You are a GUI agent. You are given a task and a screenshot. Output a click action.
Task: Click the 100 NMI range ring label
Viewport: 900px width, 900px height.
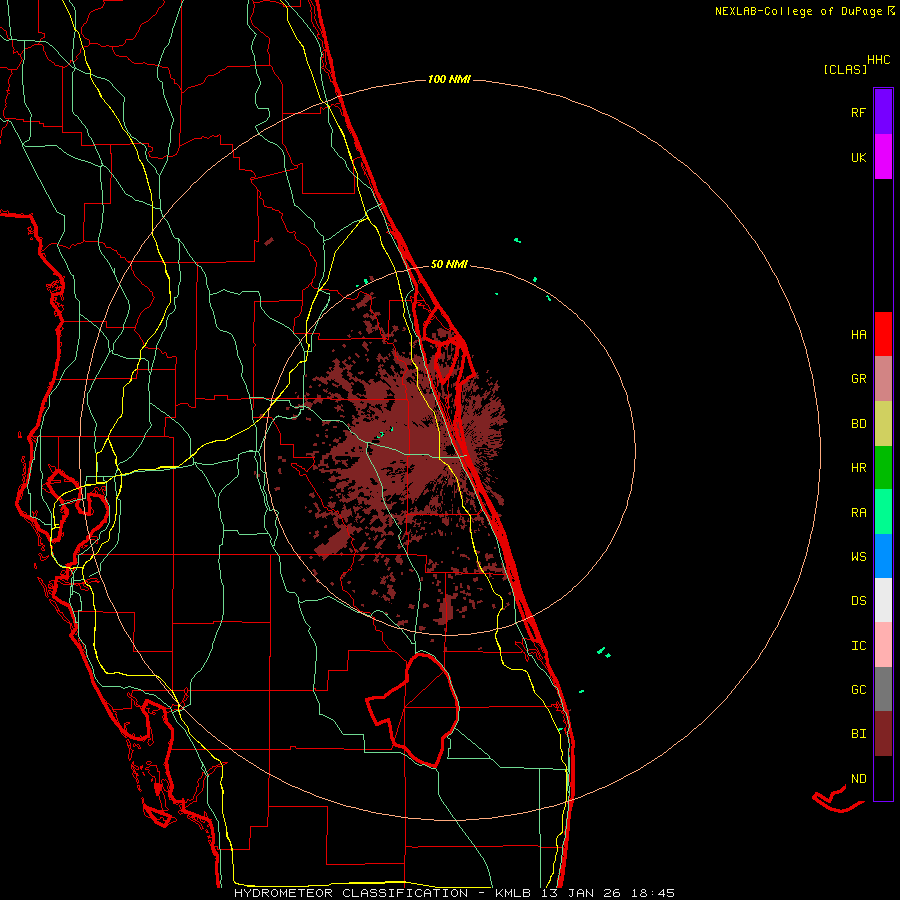click(x=449, y=79)
